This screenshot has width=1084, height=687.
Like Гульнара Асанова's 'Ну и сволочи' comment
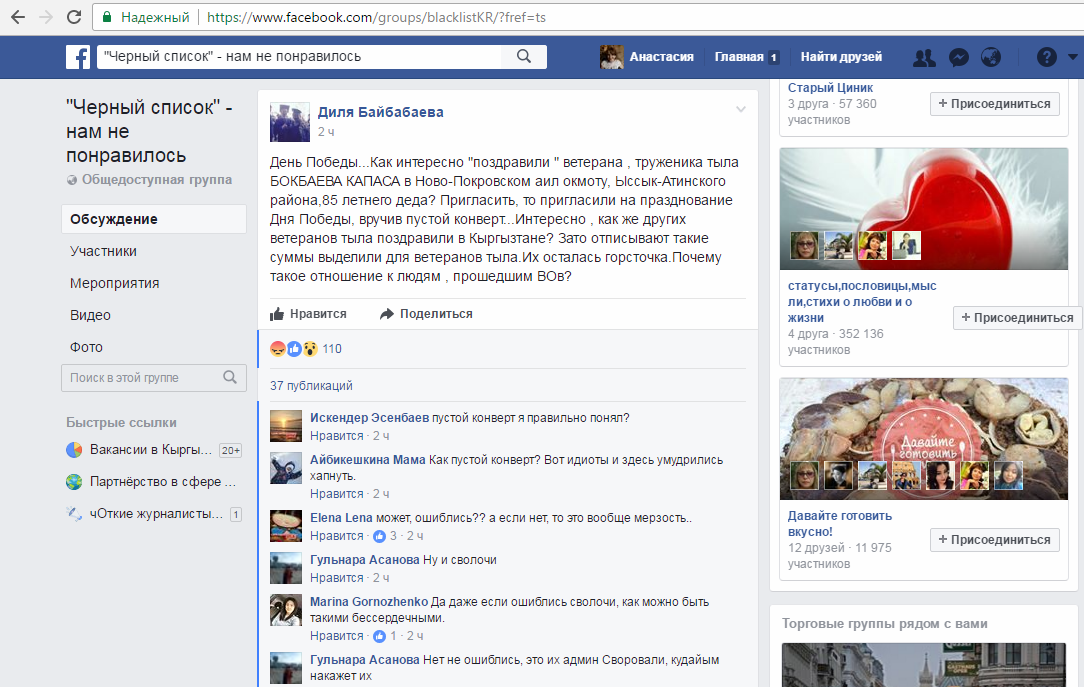[336, 578]
